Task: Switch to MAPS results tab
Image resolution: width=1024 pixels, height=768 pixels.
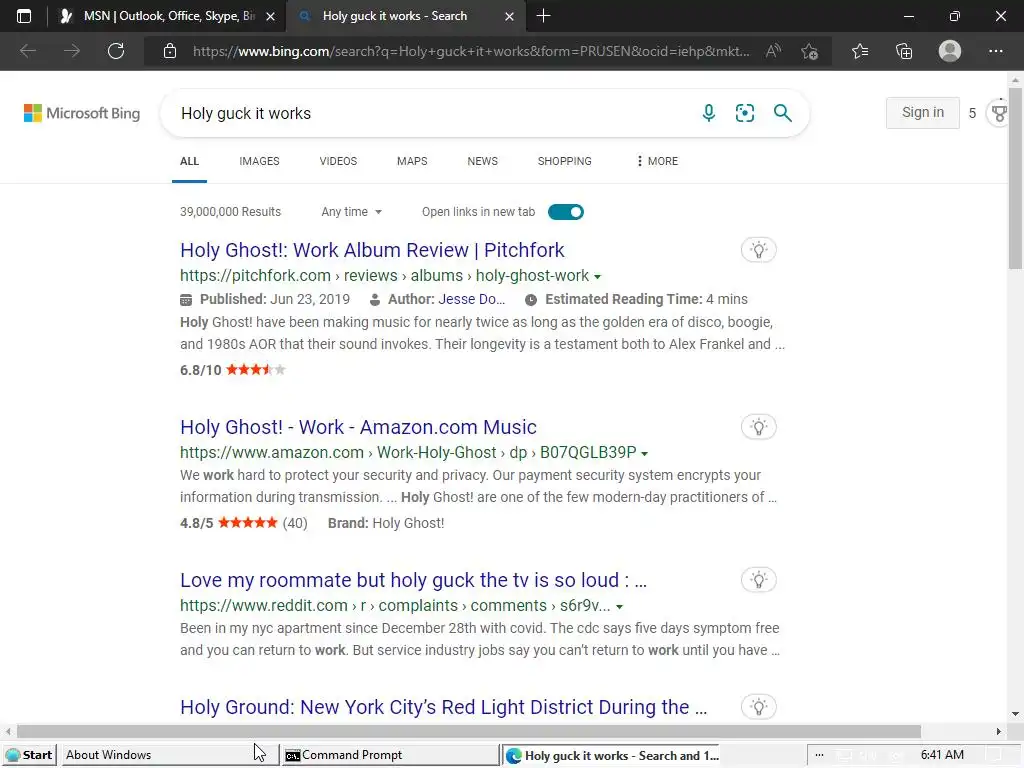Action: [412, 161]
